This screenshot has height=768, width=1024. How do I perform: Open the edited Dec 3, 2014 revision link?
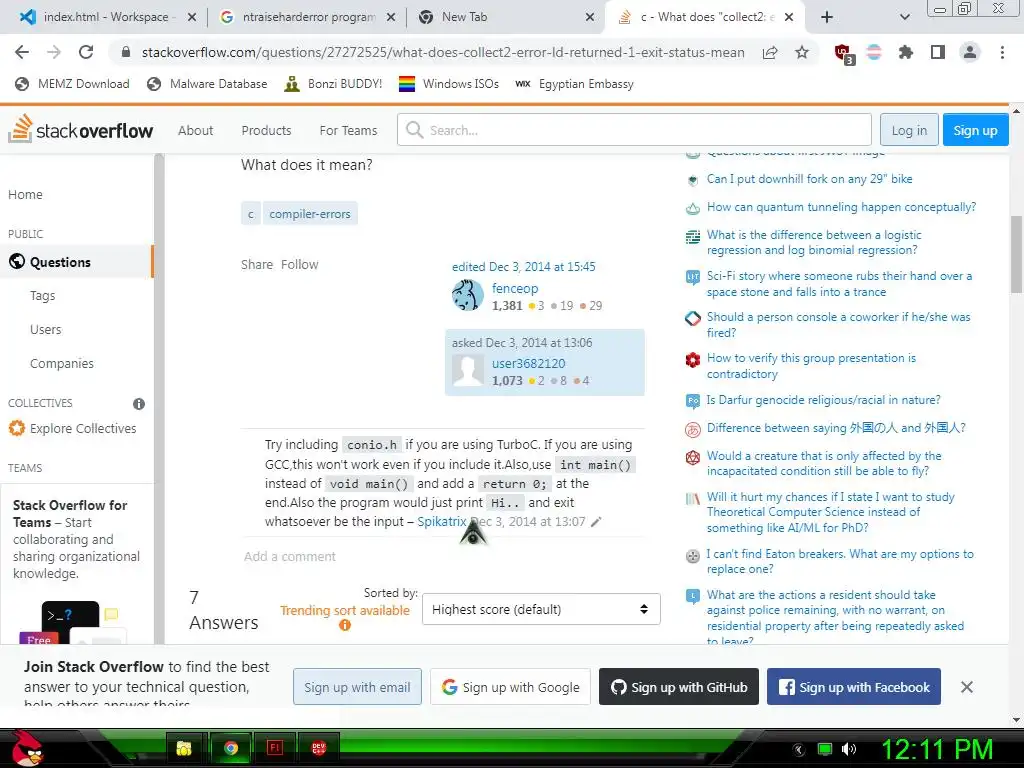point(524,266)
